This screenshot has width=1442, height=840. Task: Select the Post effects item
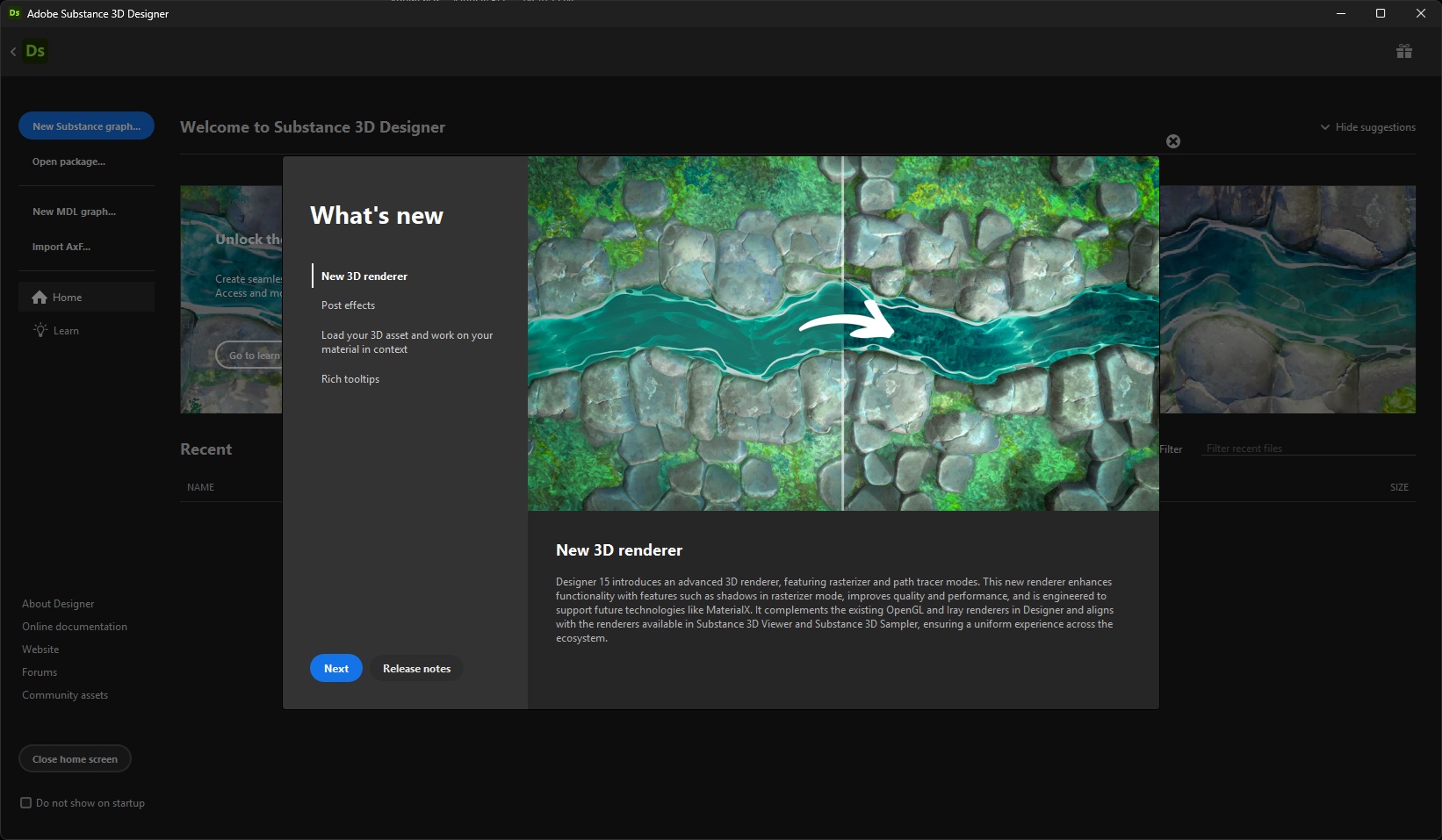point(348,305)
